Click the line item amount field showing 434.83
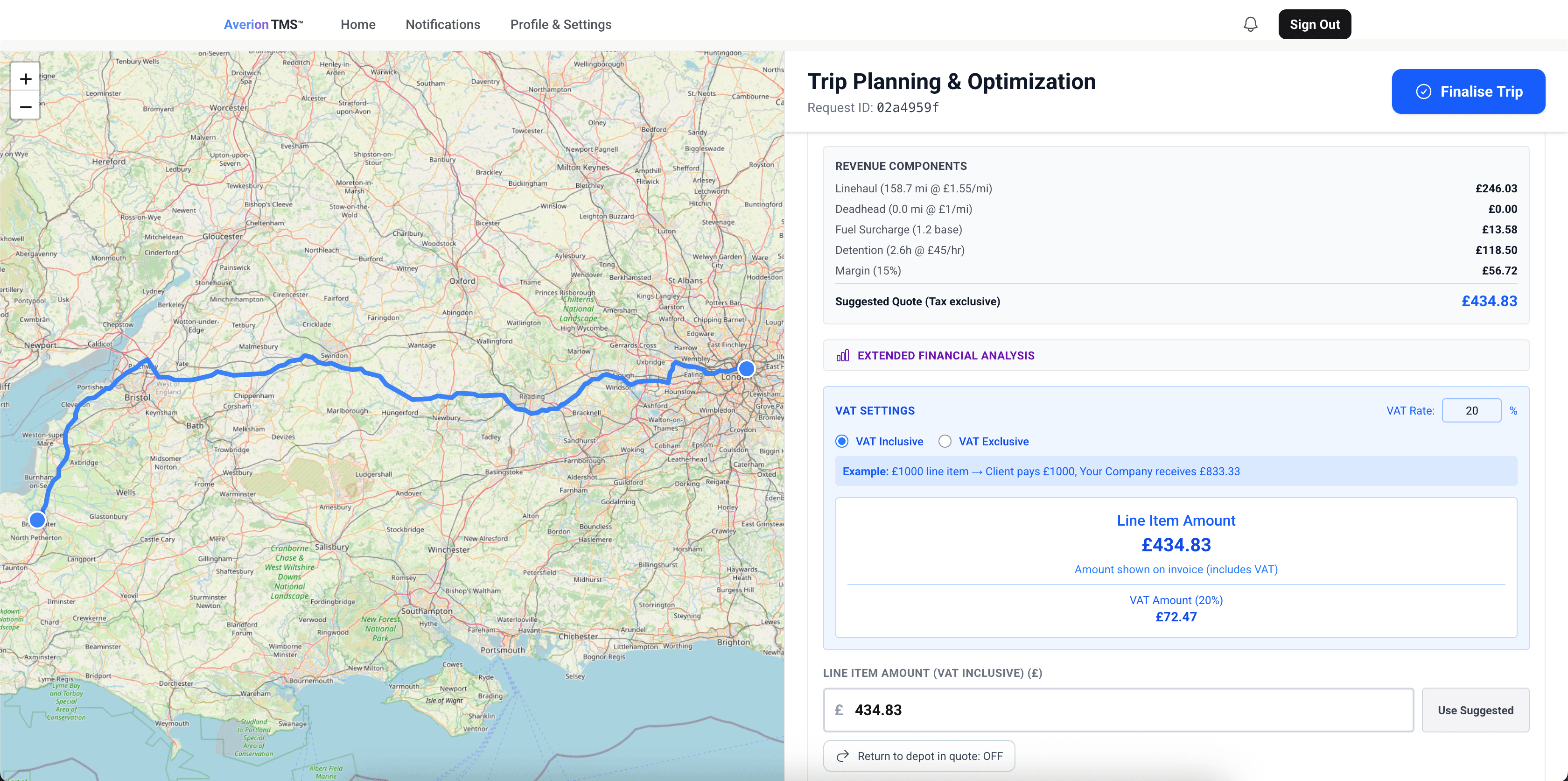Screen dimensions: 1568x781 [1118, 710]
